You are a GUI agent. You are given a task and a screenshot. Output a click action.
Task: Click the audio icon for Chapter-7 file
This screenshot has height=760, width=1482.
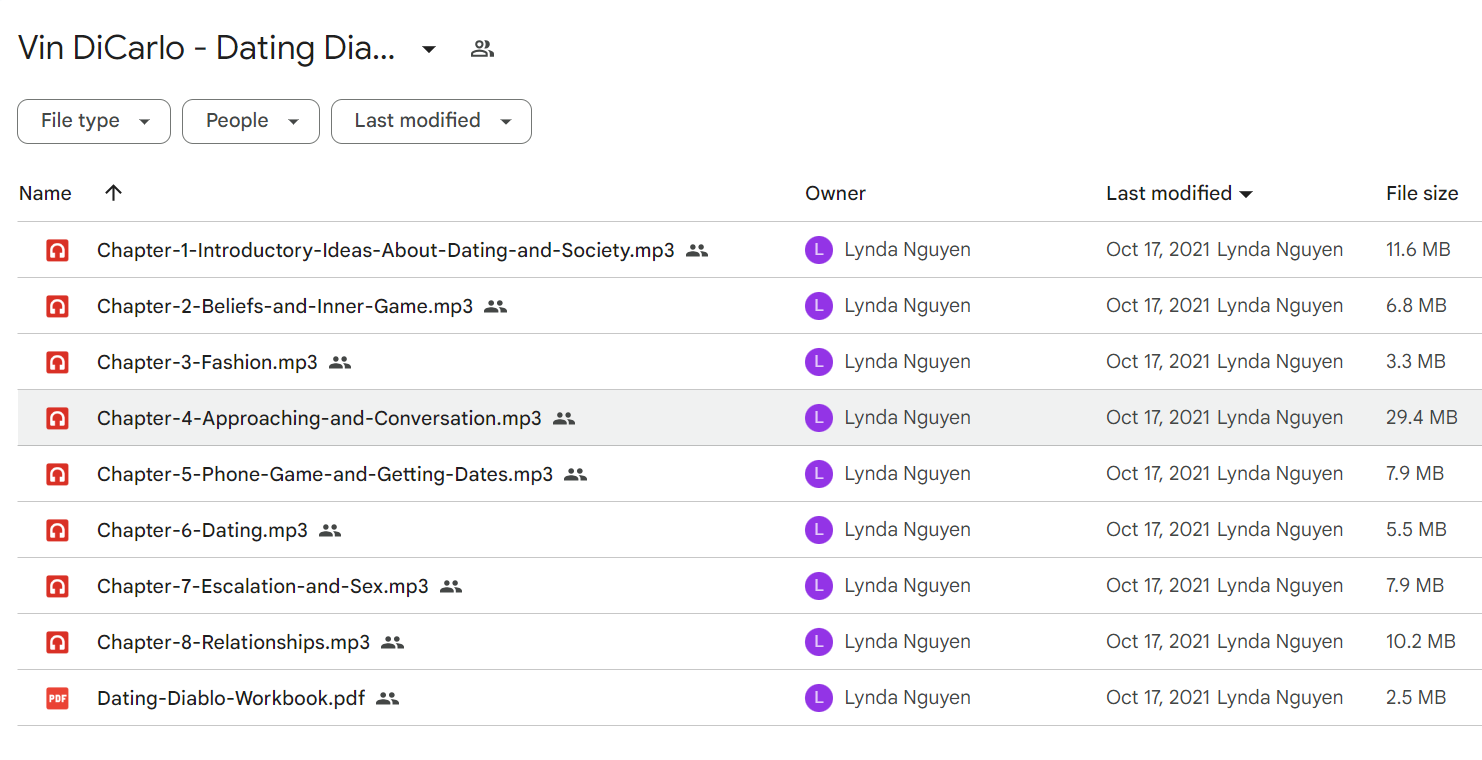coord(57,587)
